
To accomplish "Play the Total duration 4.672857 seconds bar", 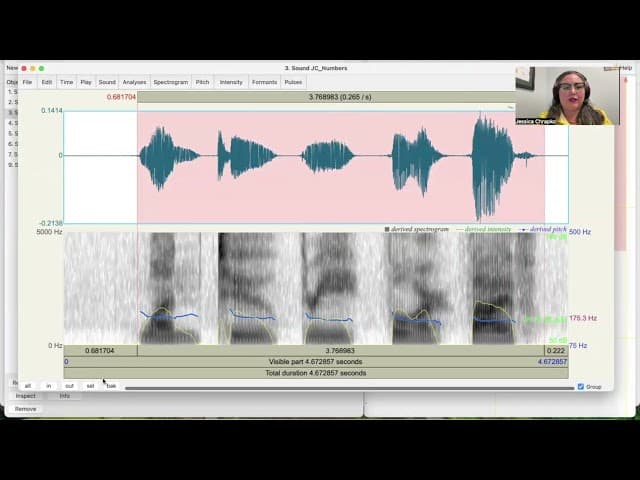I will pos(316,373).
